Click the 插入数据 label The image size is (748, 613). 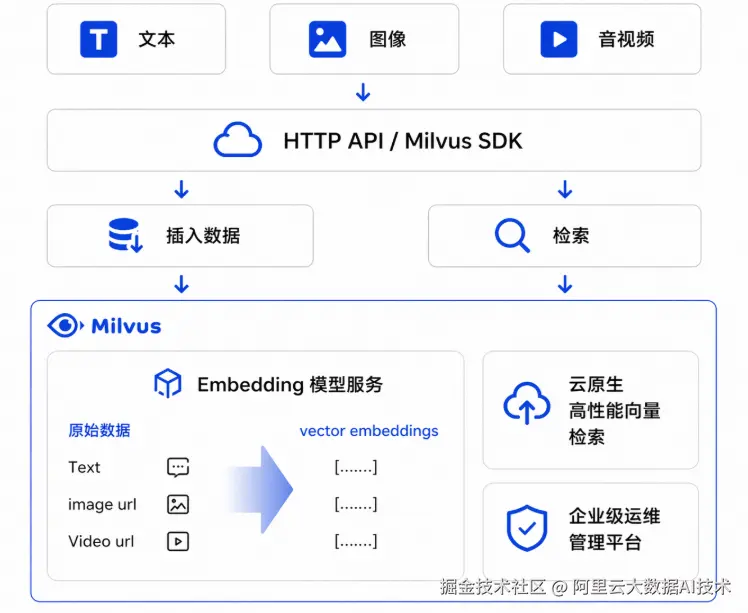tap(203, 236)
